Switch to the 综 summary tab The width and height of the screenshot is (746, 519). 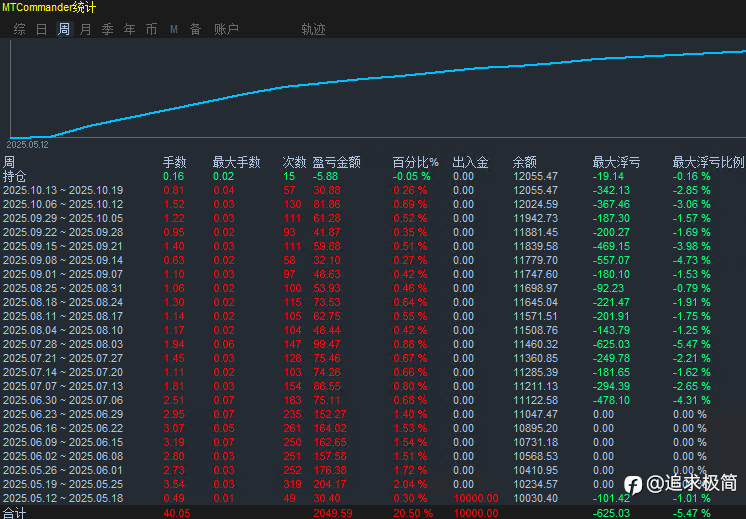(20, 30)
